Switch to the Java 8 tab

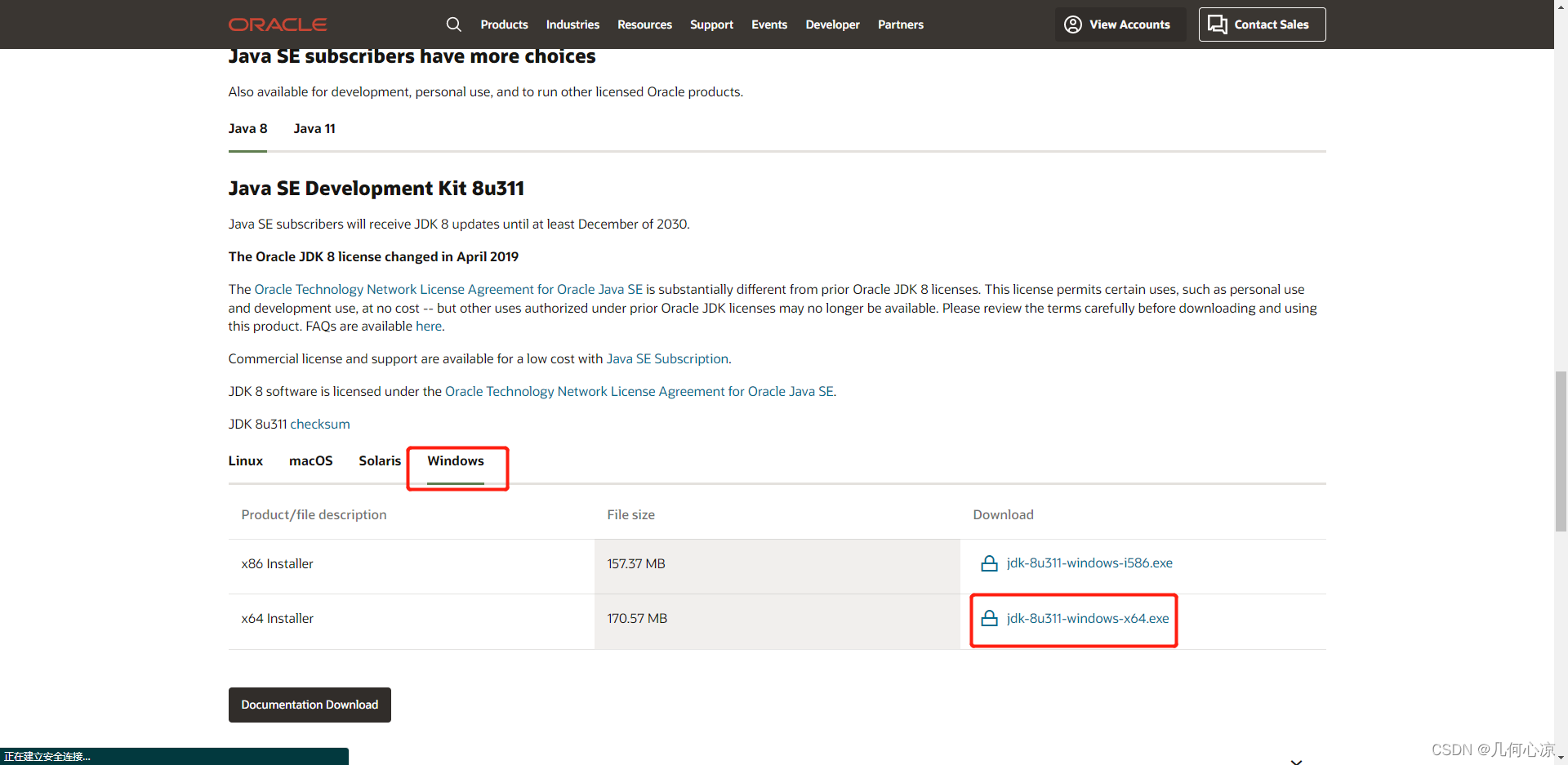247,129
